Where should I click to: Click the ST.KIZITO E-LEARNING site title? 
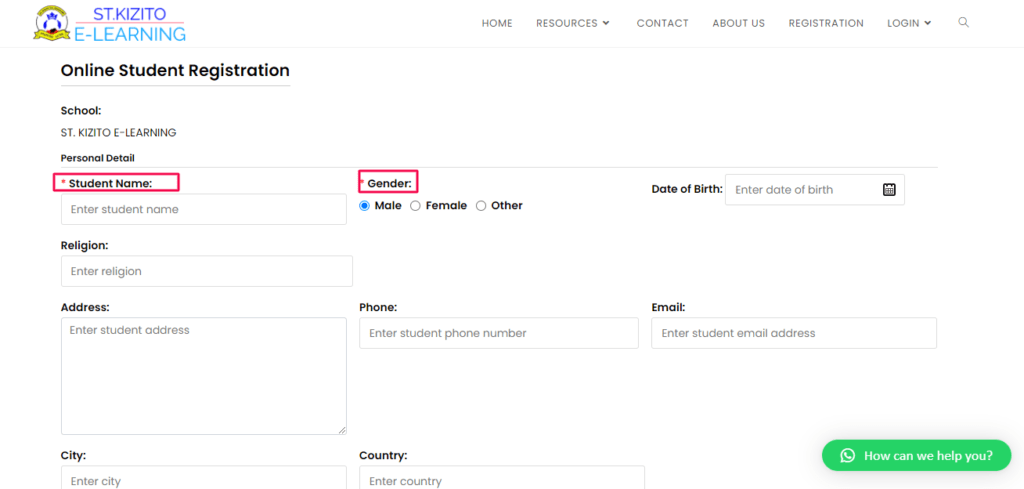point(130,24)
